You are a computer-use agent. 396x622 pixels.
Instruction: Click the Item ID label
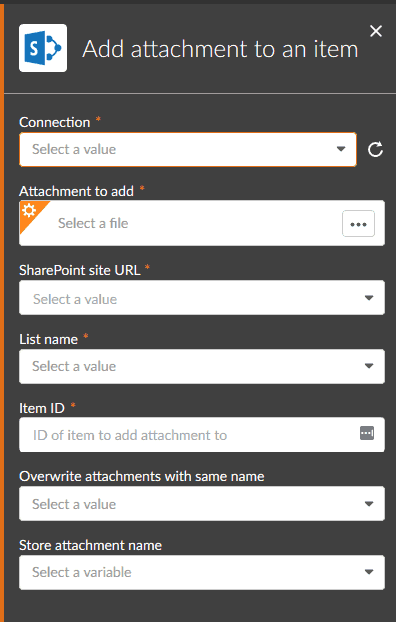[42, 408]
